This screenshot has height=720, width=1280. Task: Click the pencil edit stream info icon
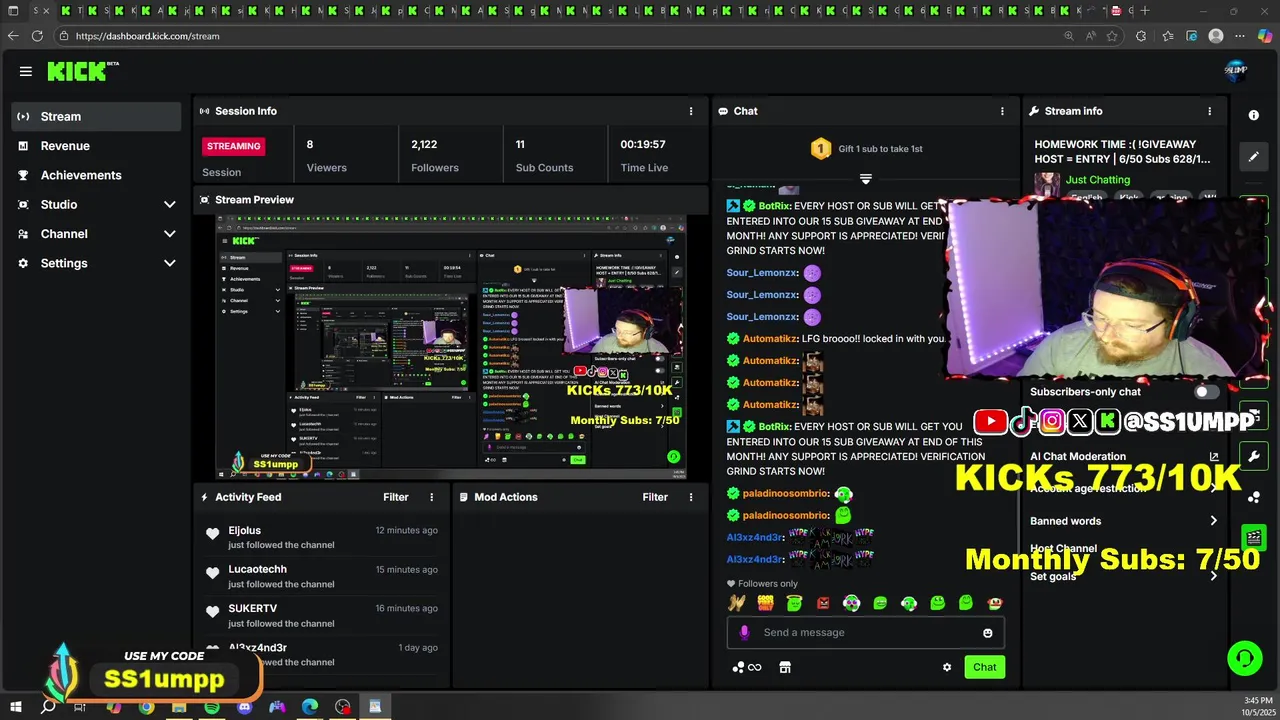[x=1254, y=157]
